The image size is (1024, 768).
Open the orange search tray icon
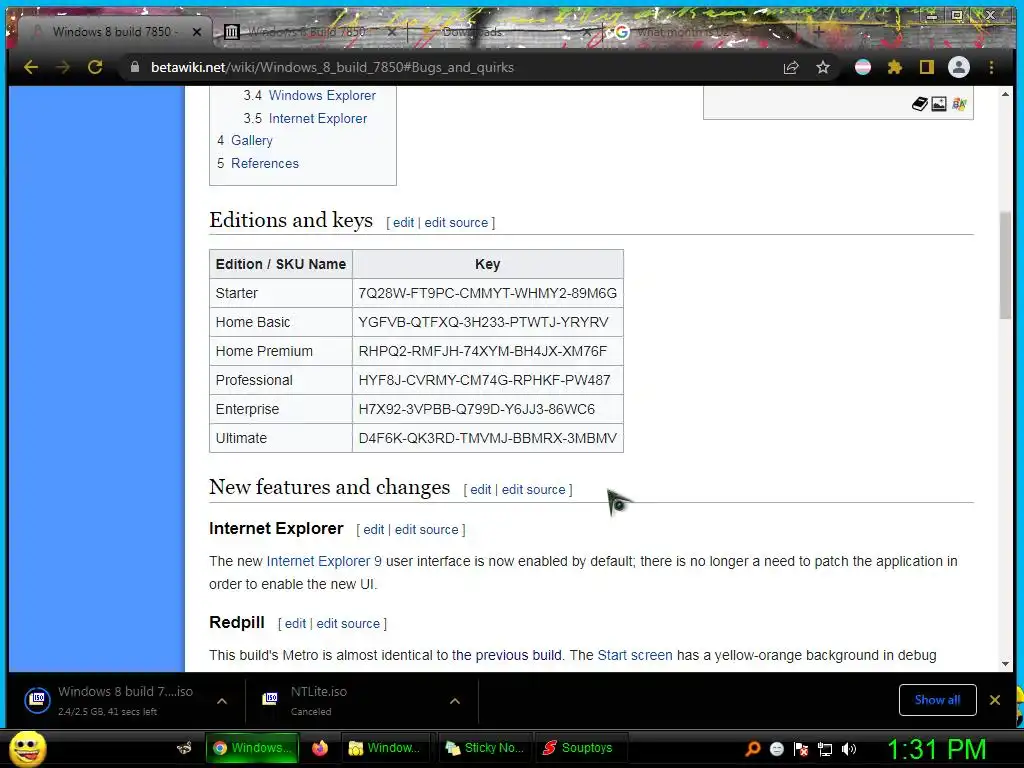753,749
